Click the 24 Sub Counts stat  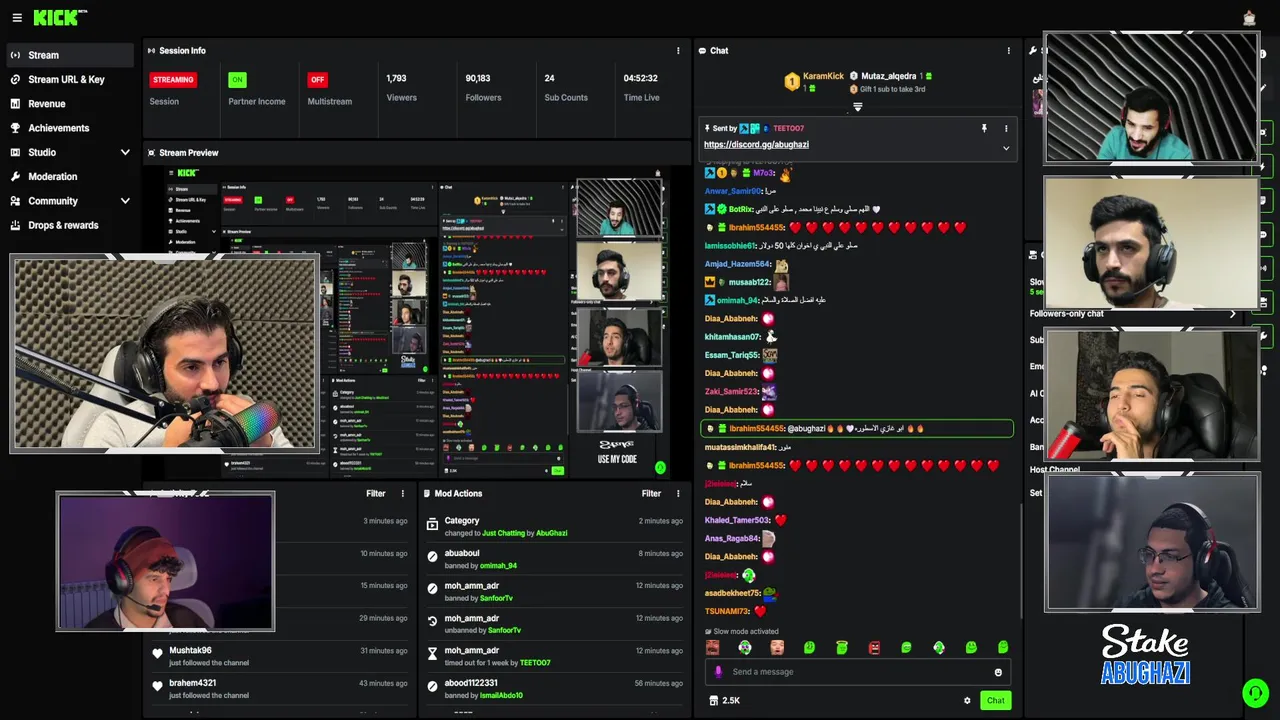coord(566,87)
